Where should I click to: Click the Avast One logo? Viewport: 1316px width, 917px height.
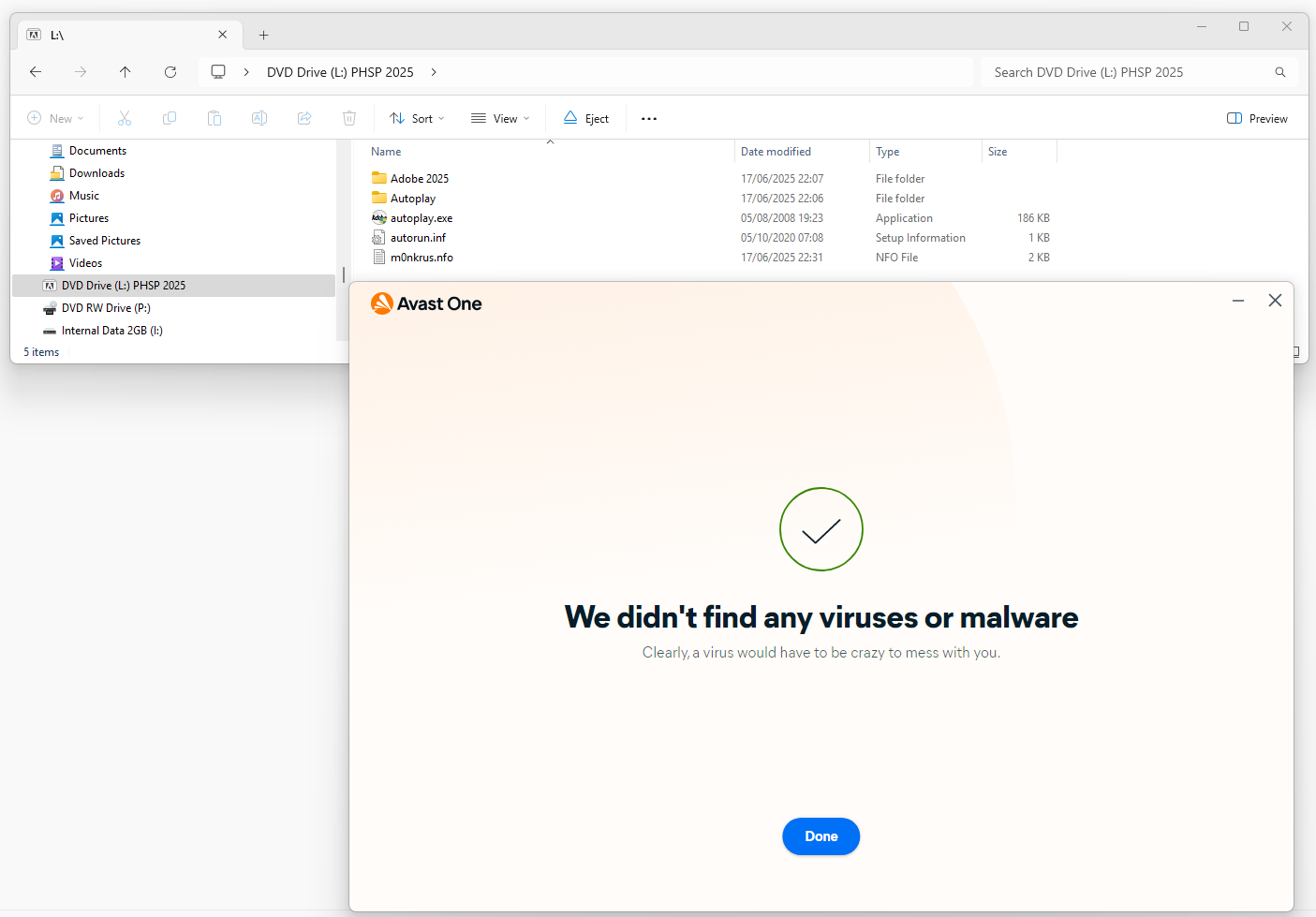[x=426, y=303]
